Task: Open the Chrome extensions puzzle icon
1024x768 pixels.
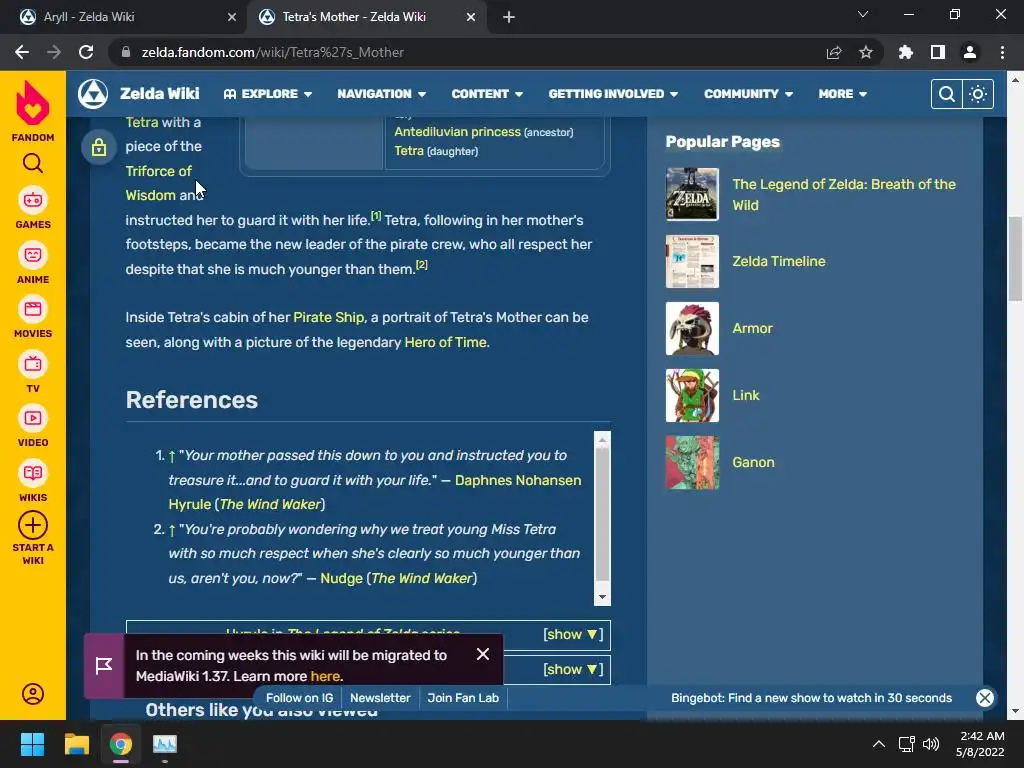Action: click(906, 52)
